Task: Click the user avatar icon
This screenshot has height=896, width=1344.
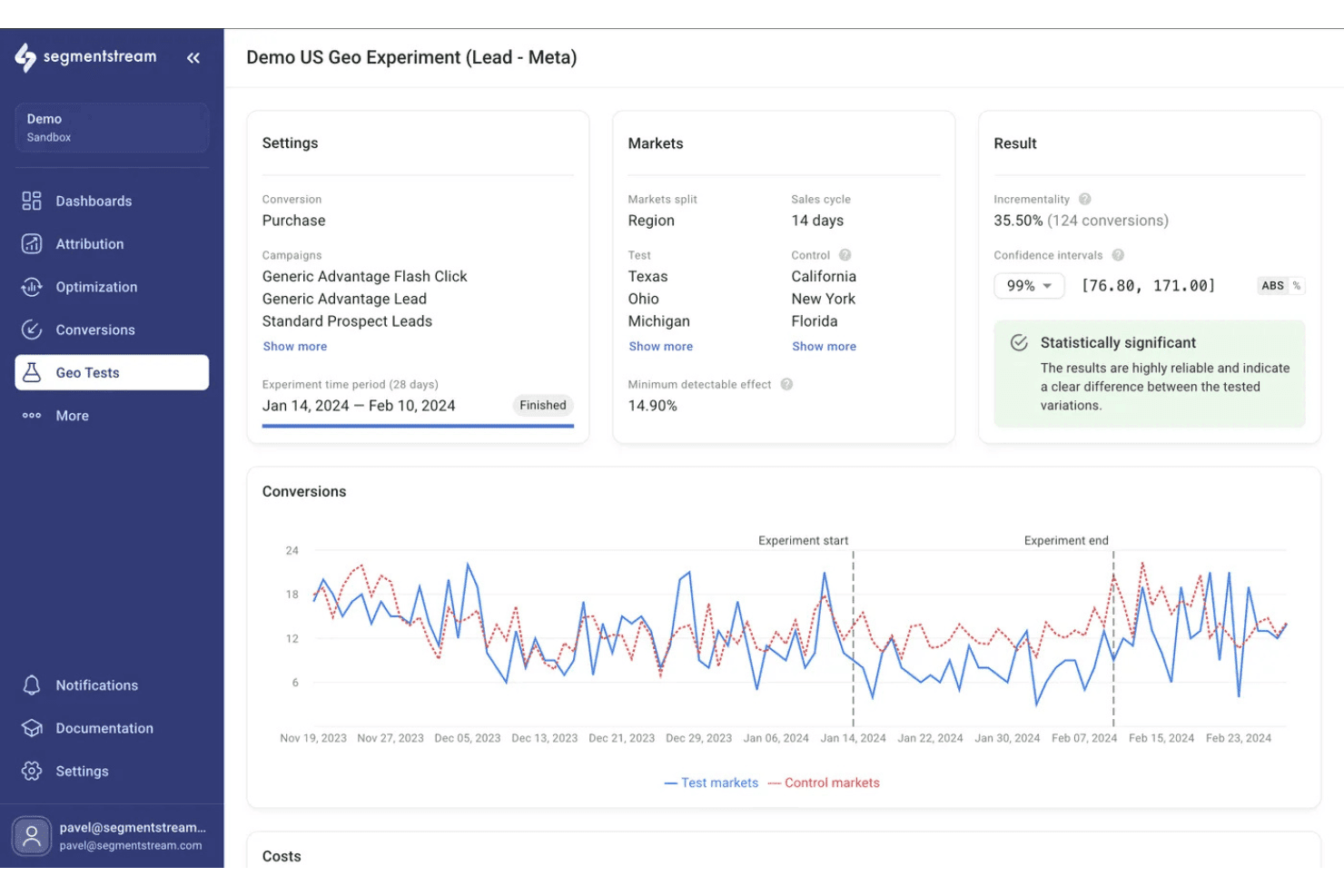Action: [x=32, y=836]
